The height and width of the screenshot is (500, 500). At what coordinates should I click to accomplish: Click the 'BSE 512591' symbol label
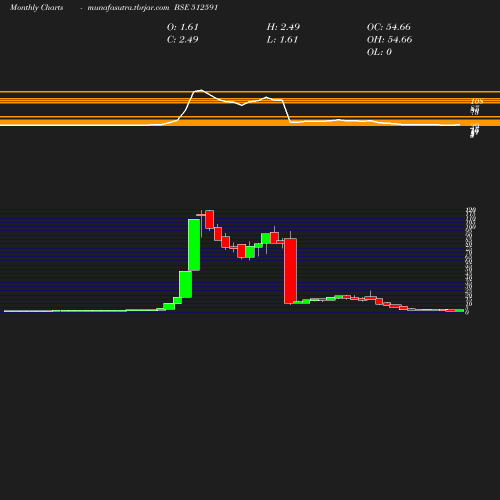coord(196,7)
